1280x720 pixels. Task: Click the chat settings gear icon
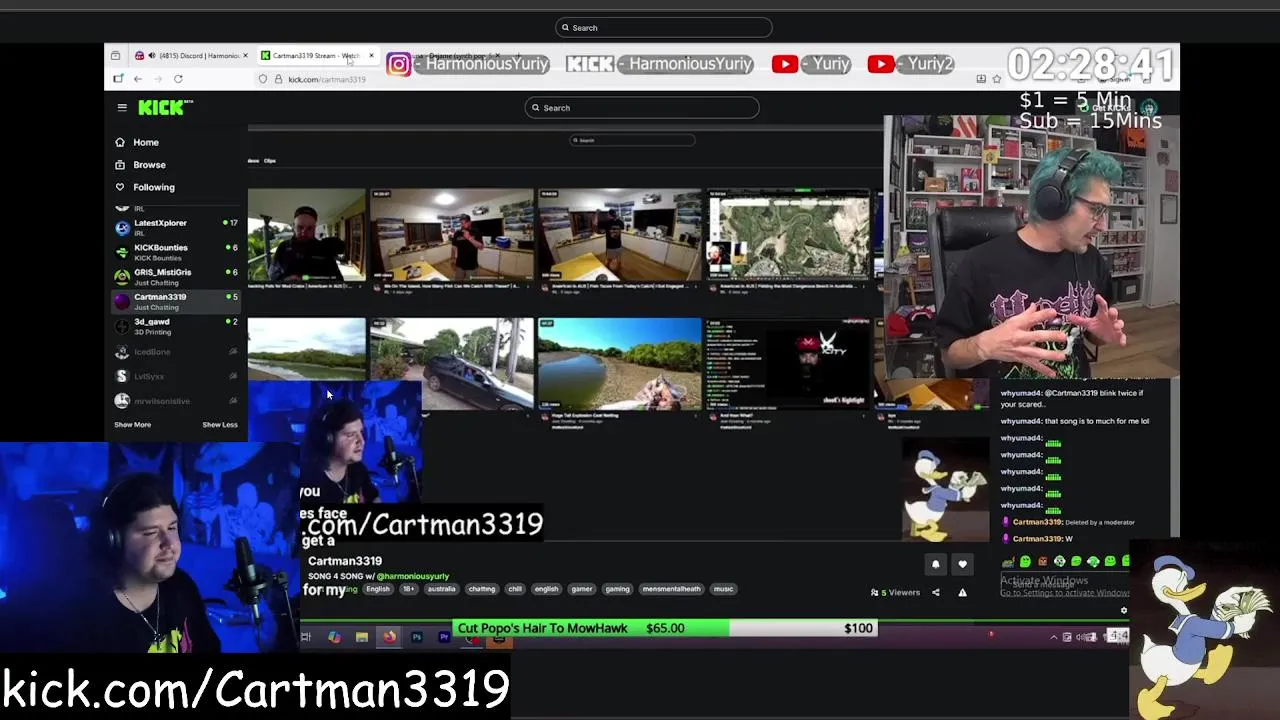(1124, 611)
